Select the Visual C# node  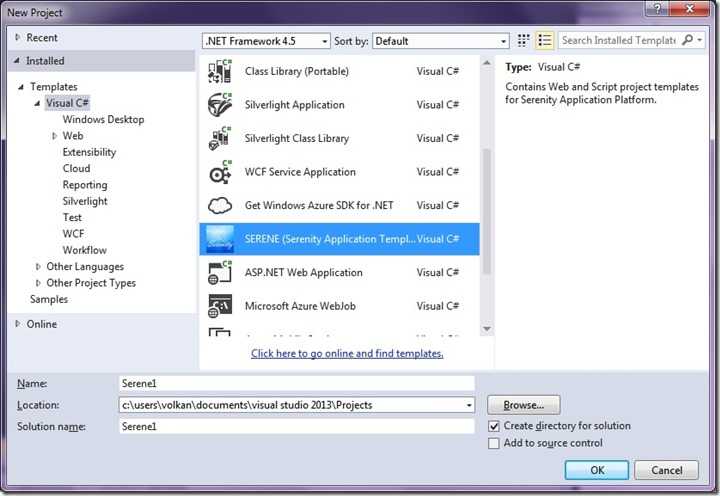tap(67, 103)
